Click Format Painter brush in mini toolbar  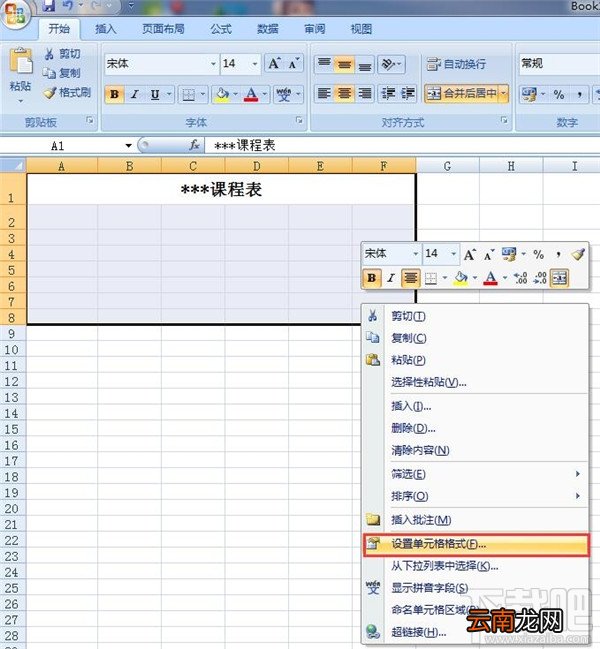(x=578, y=254)
